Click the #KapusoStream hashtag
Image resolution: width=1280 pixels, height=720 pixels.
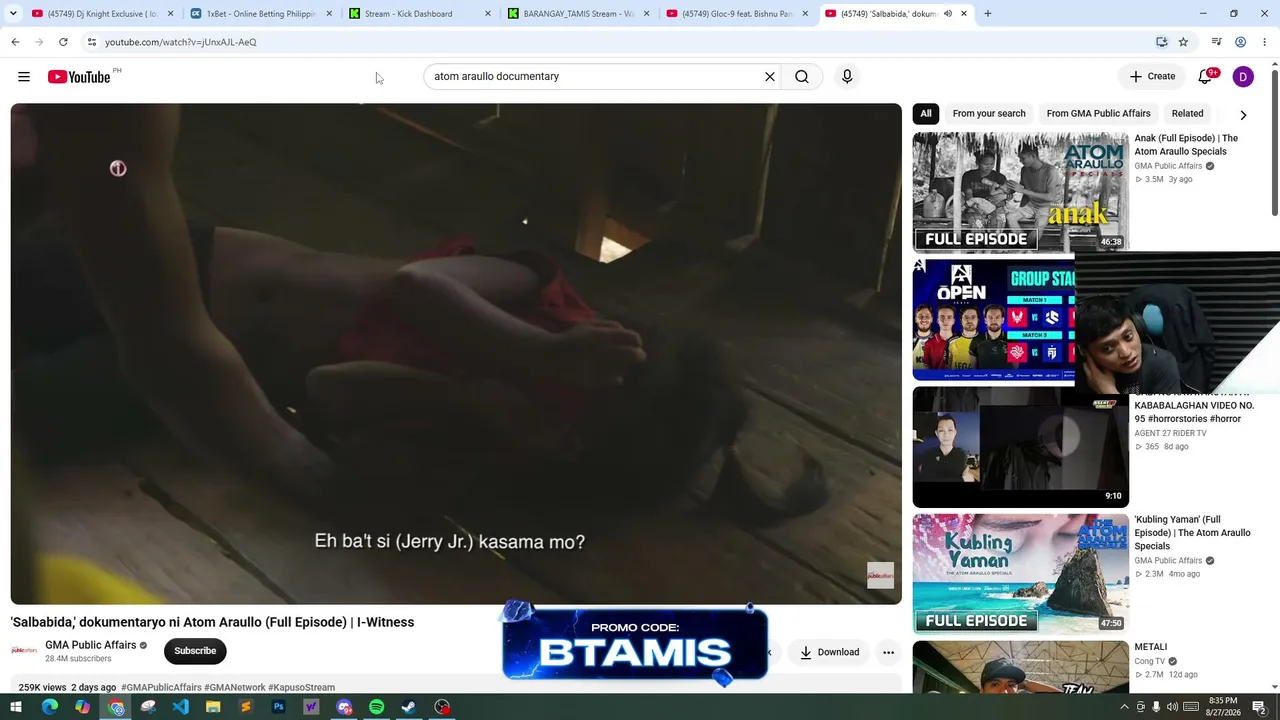(x=301, y=688)
